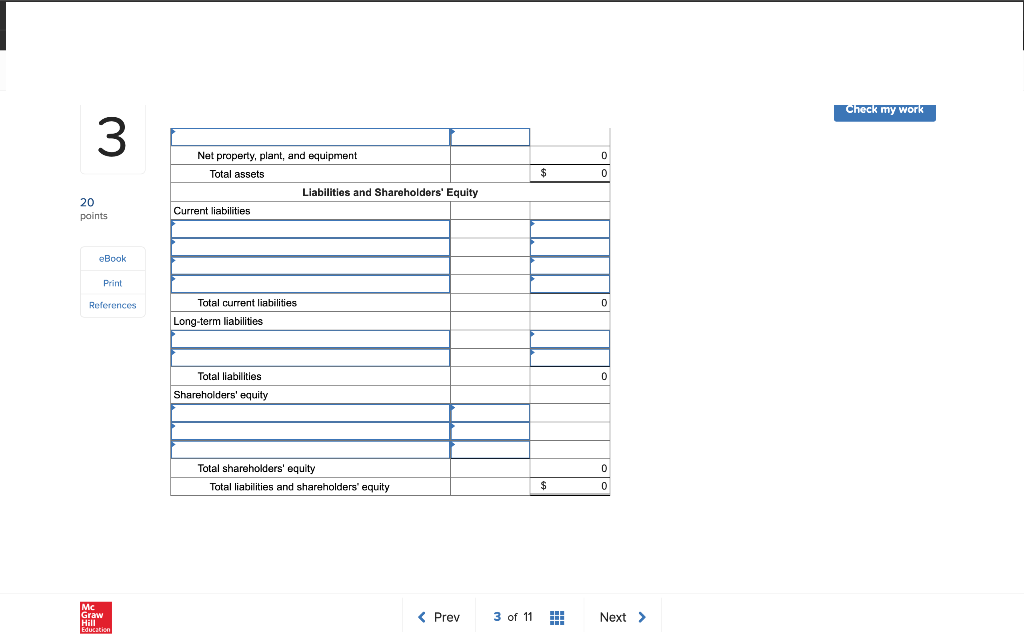This screenshot has width=1024, height=640.
Task: Click the Print link in the sidebar
Action: pyautogui.click(x=112, y=283)
